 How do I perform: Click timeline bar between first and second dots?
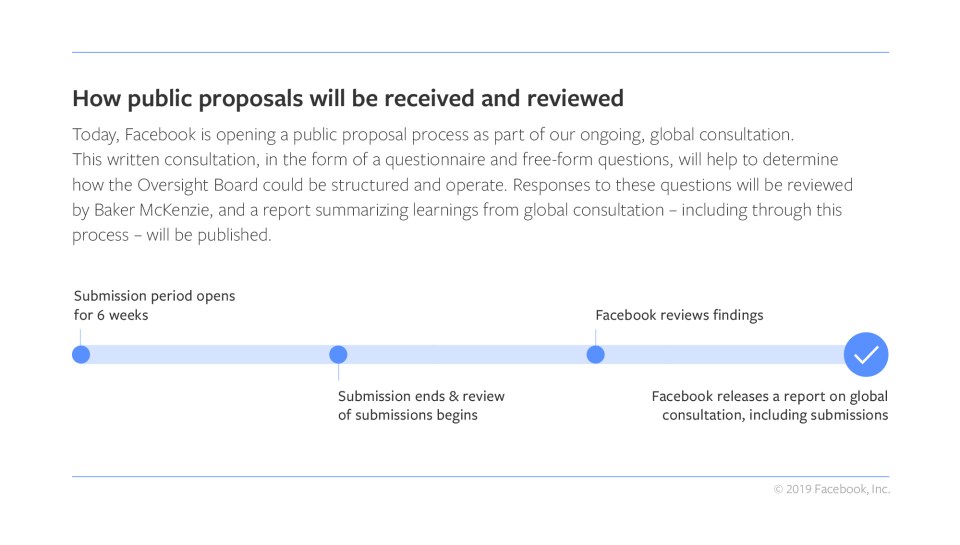point(210,354)
